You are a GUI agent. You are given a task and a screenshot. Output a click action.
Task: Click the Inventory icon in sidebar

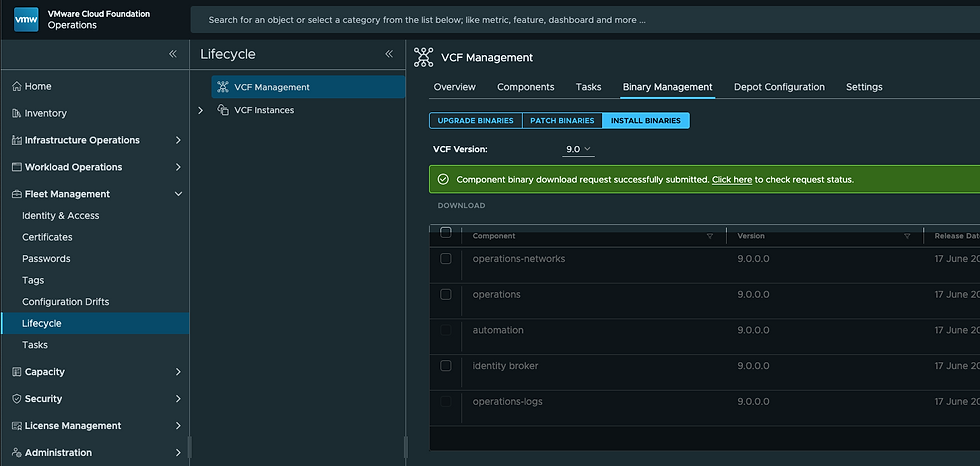(x=16, y=114)
